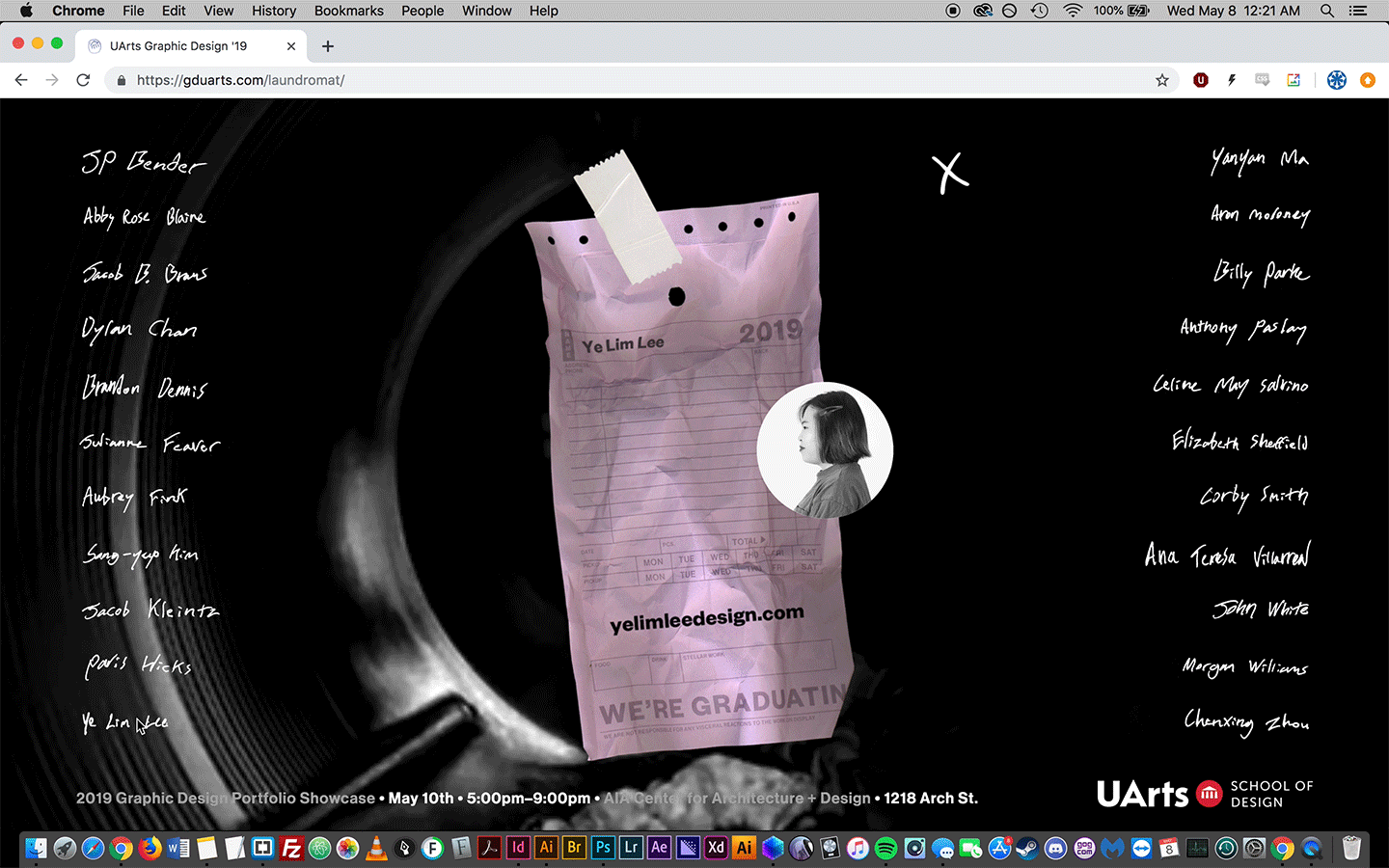Go back using the browser back arrow
Viewport: 1389px width, 868px height.
point(21,80)
